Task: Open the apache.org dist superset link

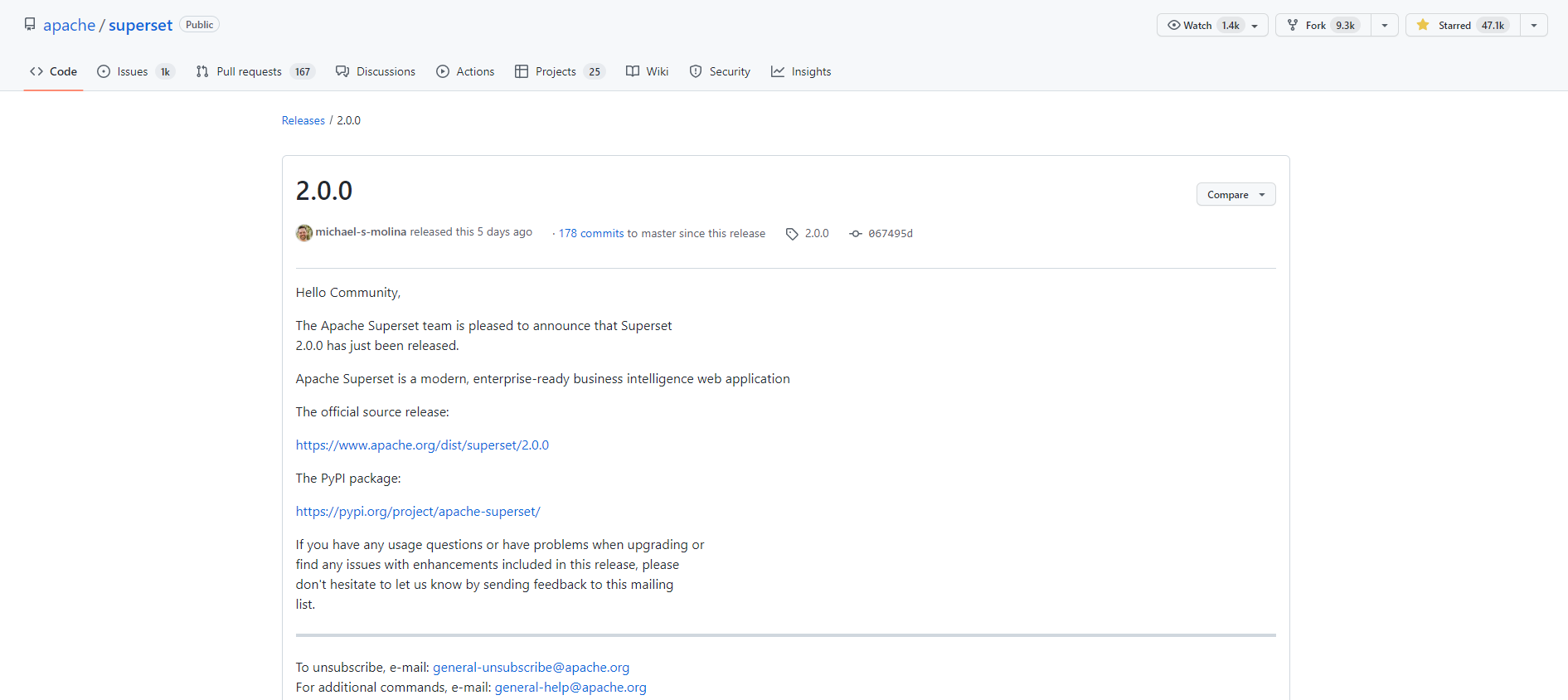Action: click(x=422, y=445)
